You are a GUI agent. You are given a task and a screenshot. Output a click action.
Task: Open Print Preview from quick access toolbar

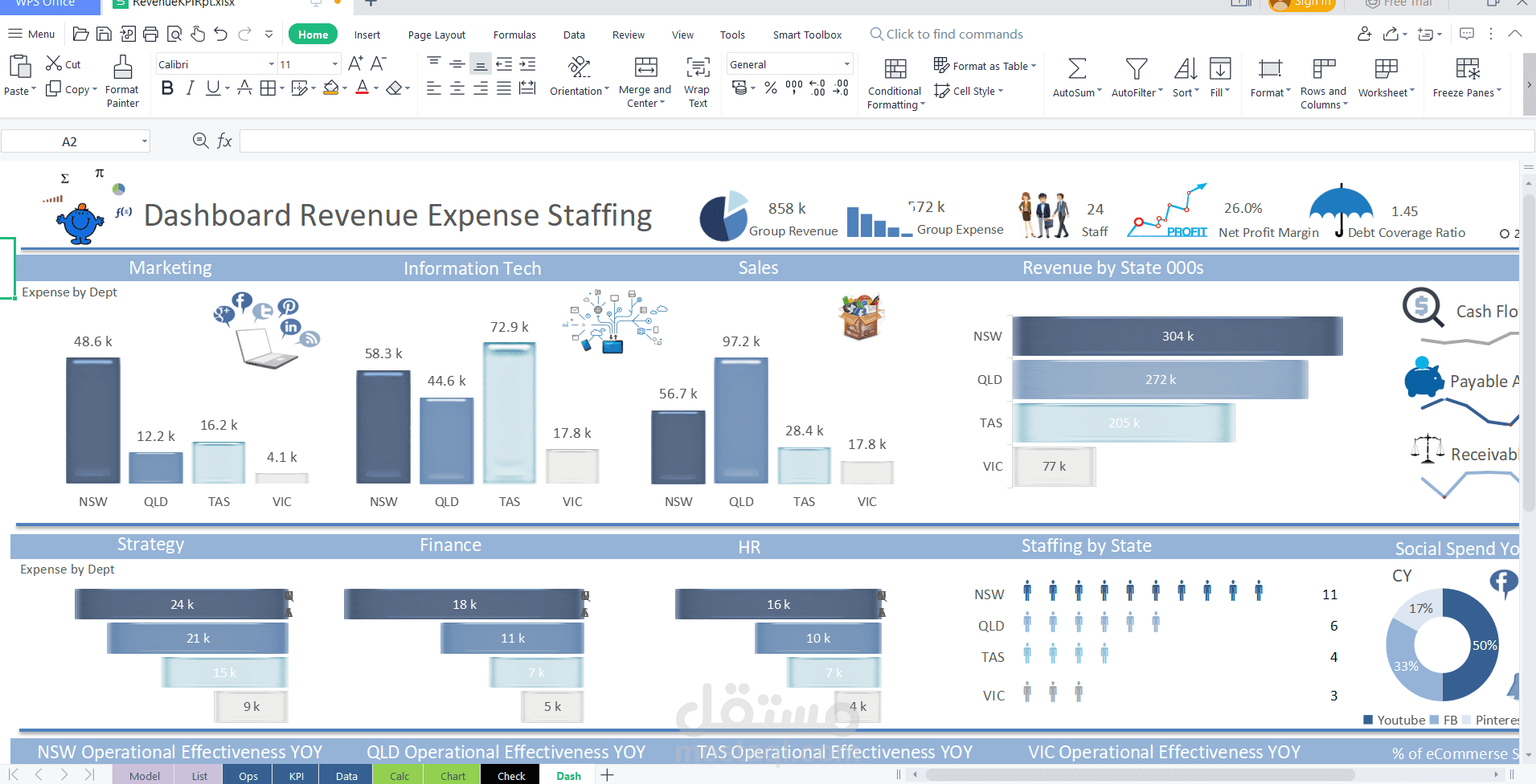[174, 34]
